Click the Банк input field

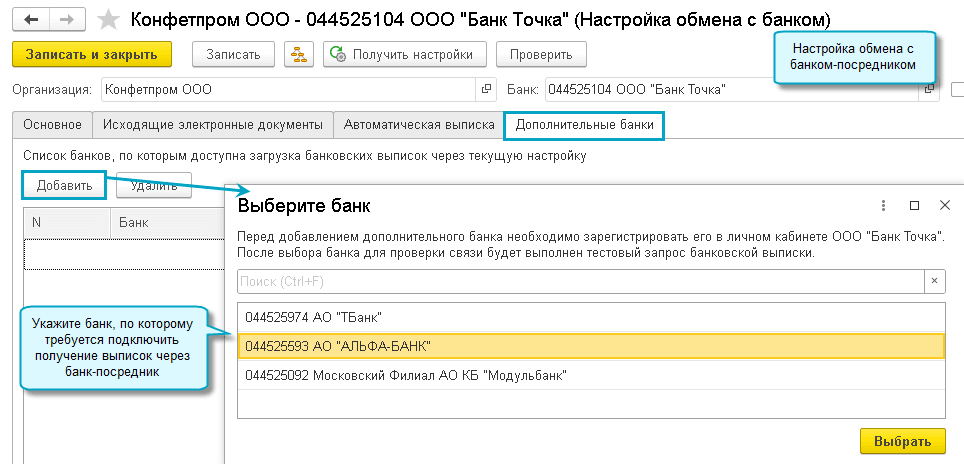[x=732, y=90]
